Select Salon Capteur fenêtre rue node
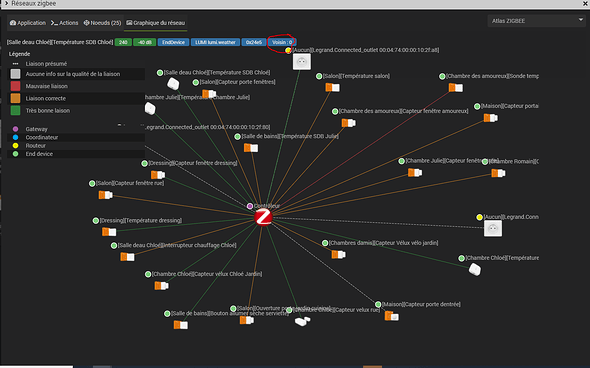 (105, 195)
